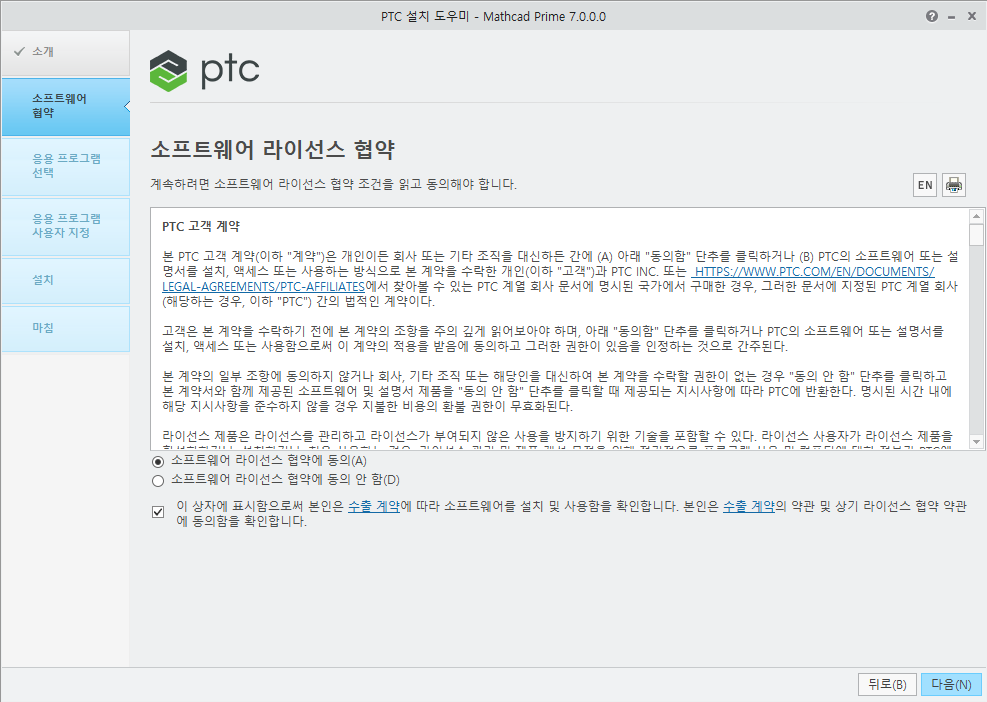The height and width of the screenshot is (702, 987).
Task: Click the license text scrollbar down arrow
Action: coord(976,441)
